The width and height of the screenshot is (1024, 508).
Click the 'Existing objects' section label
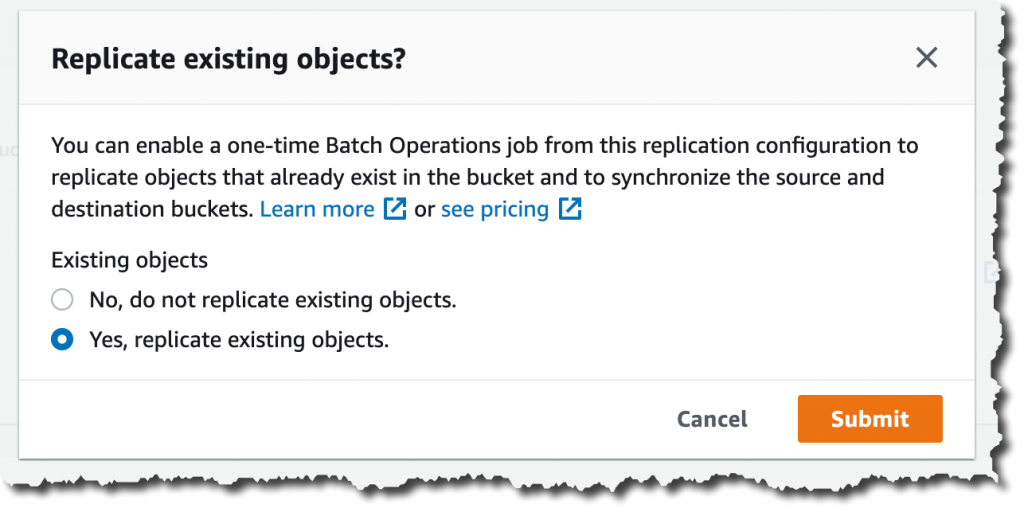[129, 260]
